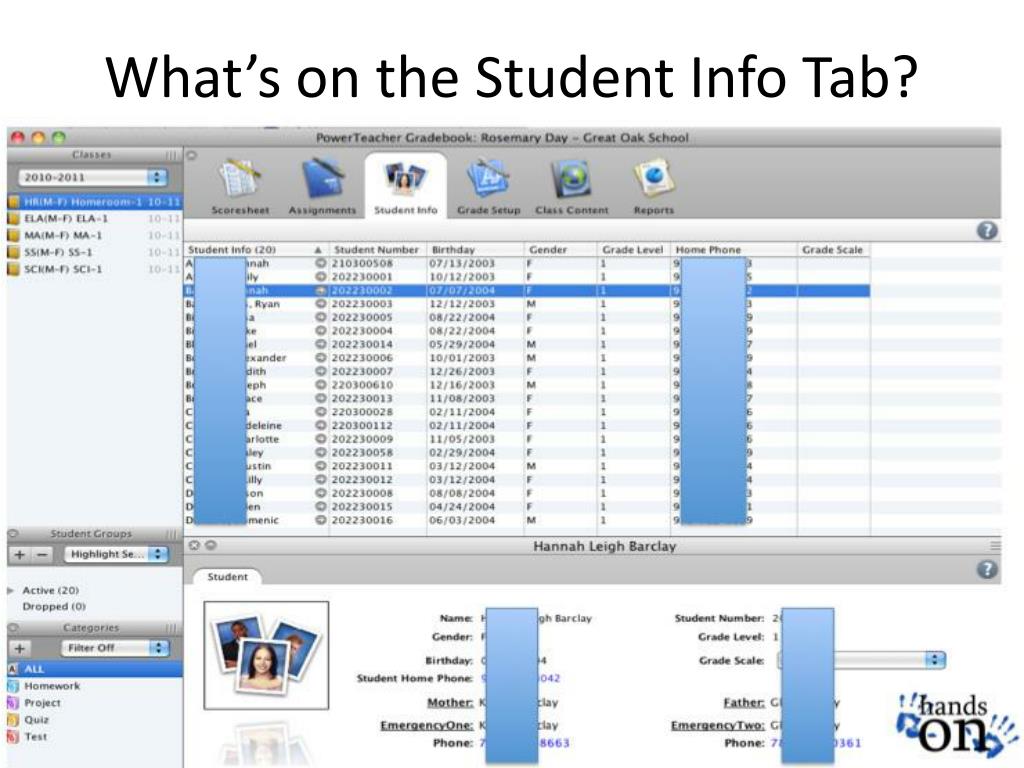
Task: Open the 2010-2011 term dropdown
Action: (x=92, y=178)
